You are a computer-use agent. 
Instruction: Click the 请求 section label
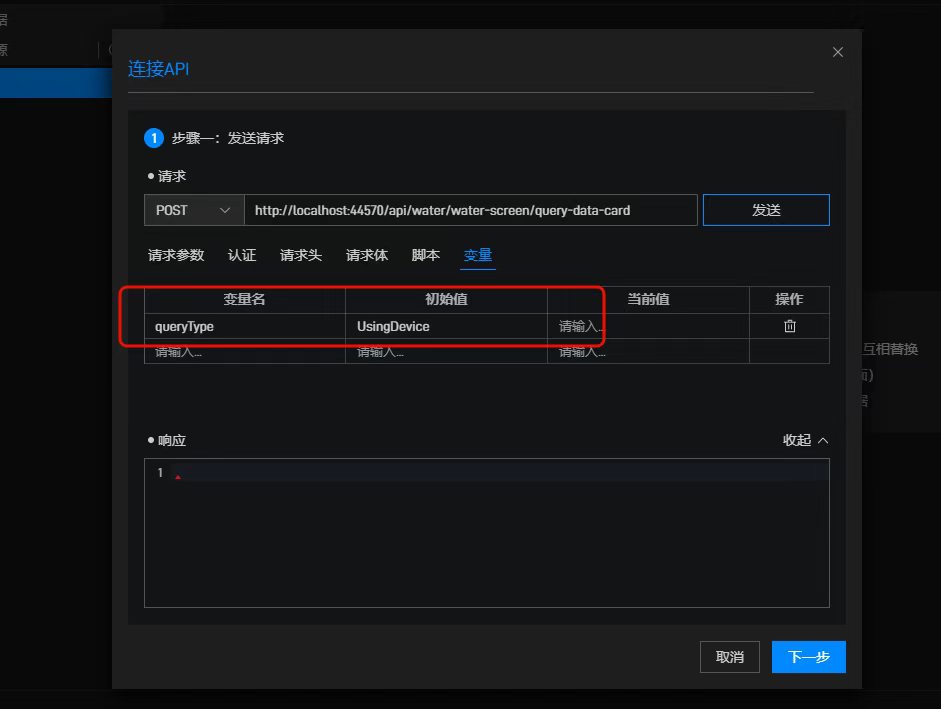[x=172, y=176]
